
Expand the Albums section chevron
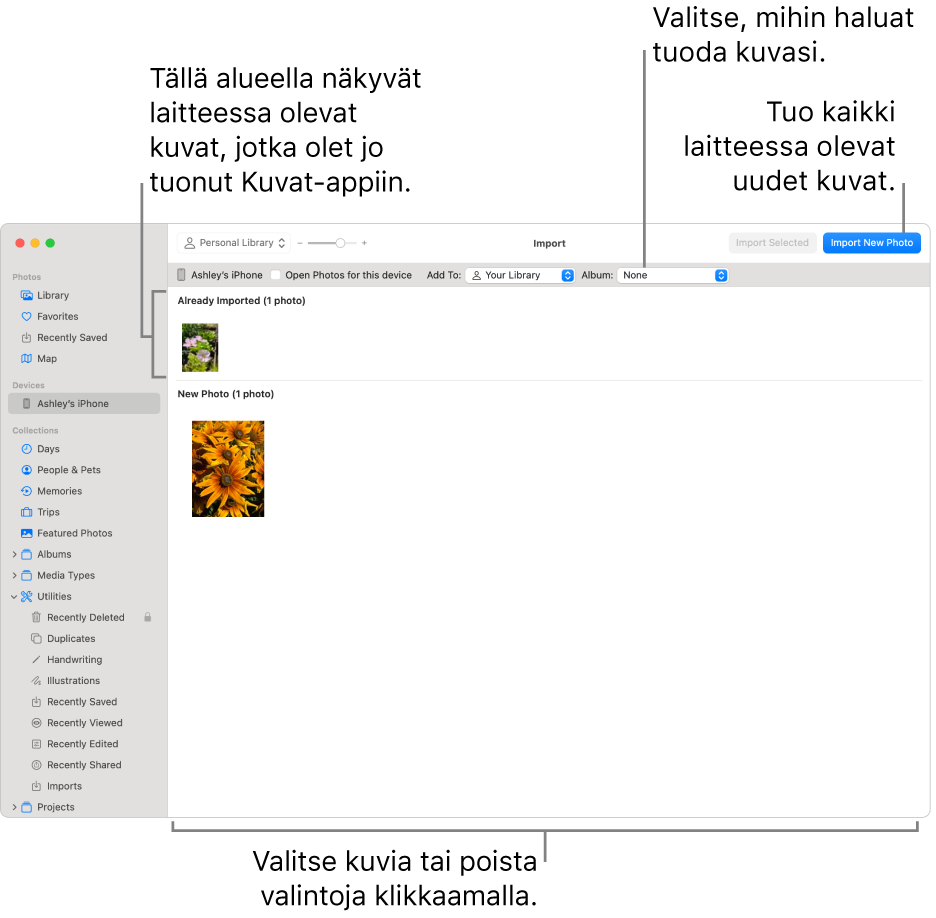14,556
